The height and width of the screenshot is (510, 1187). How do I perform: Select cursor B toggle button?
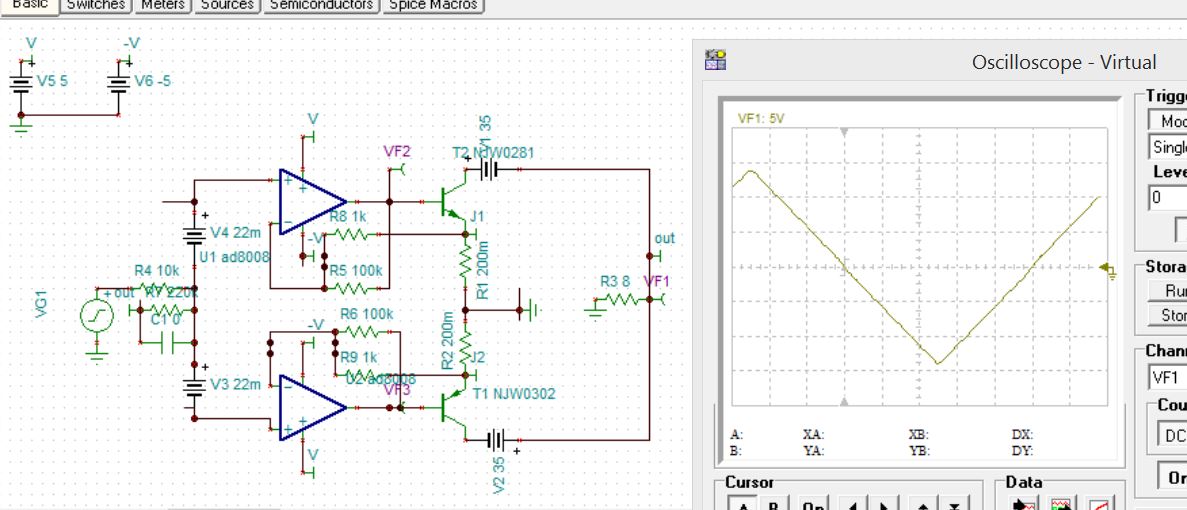pyautogui.click(x=774, y=503)
